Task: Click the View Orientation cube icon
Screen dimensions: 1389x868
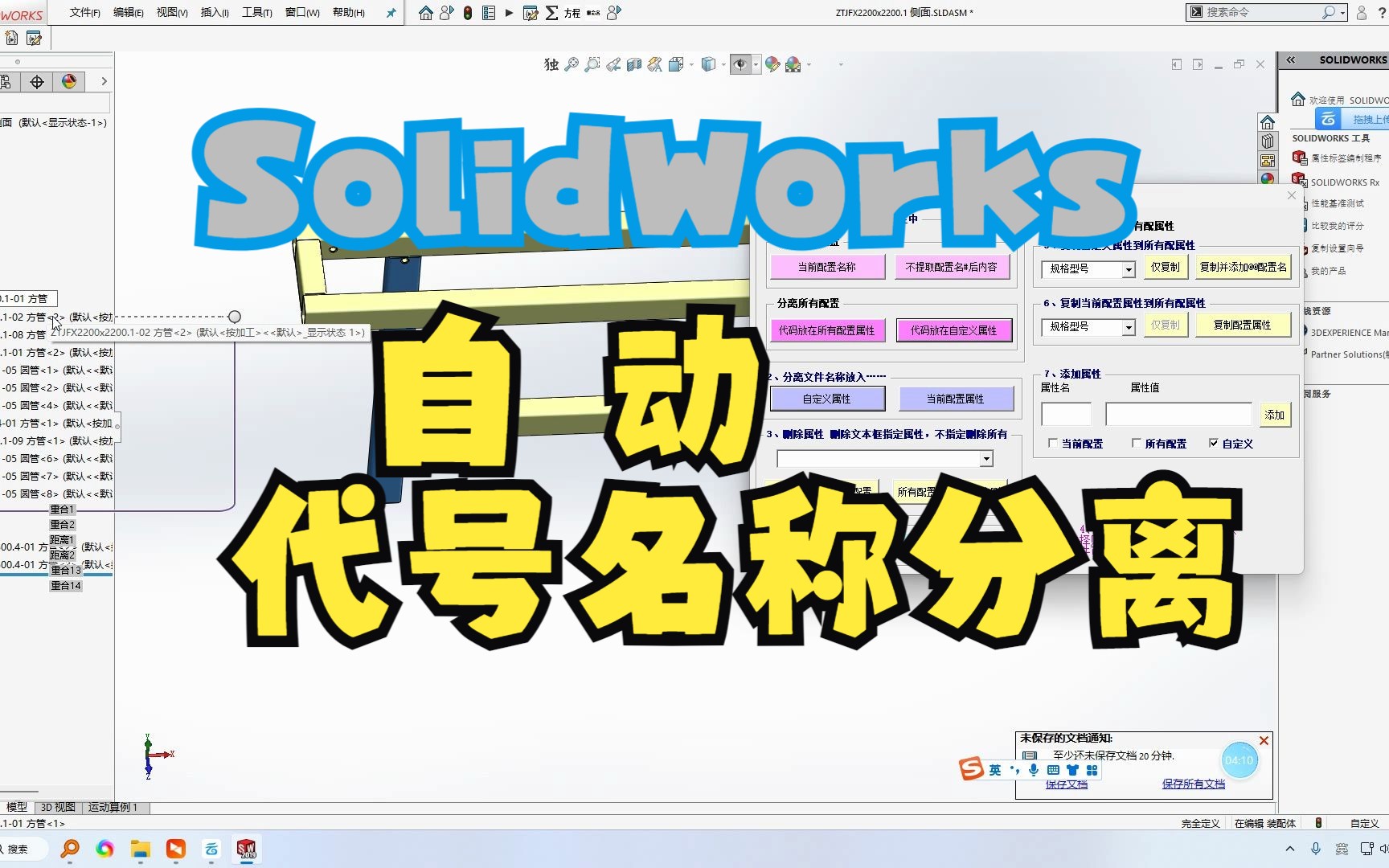Action: [675, 64]
